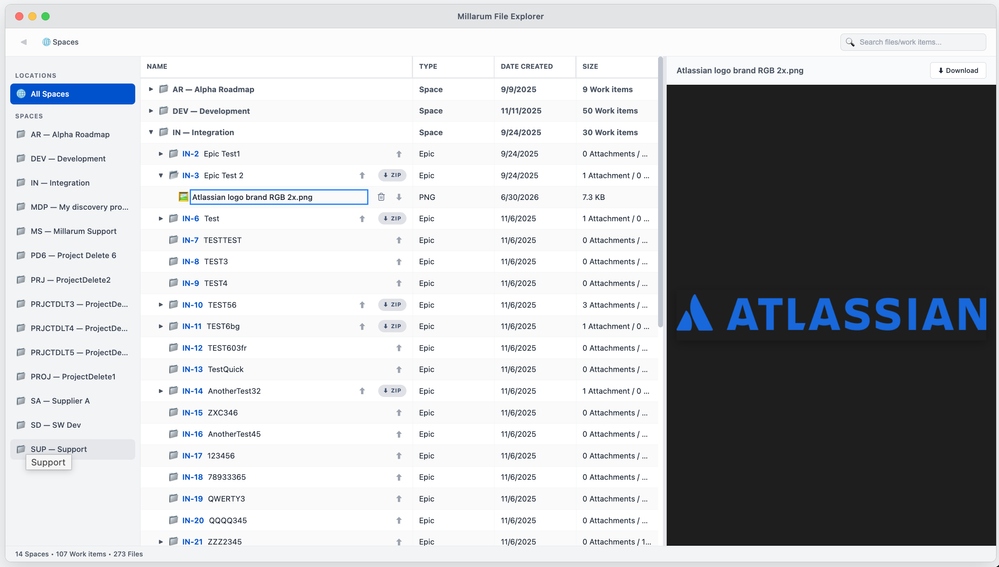Focus the Search files/work items field
This screenshot has height=567, width=999.
(913, 42)
